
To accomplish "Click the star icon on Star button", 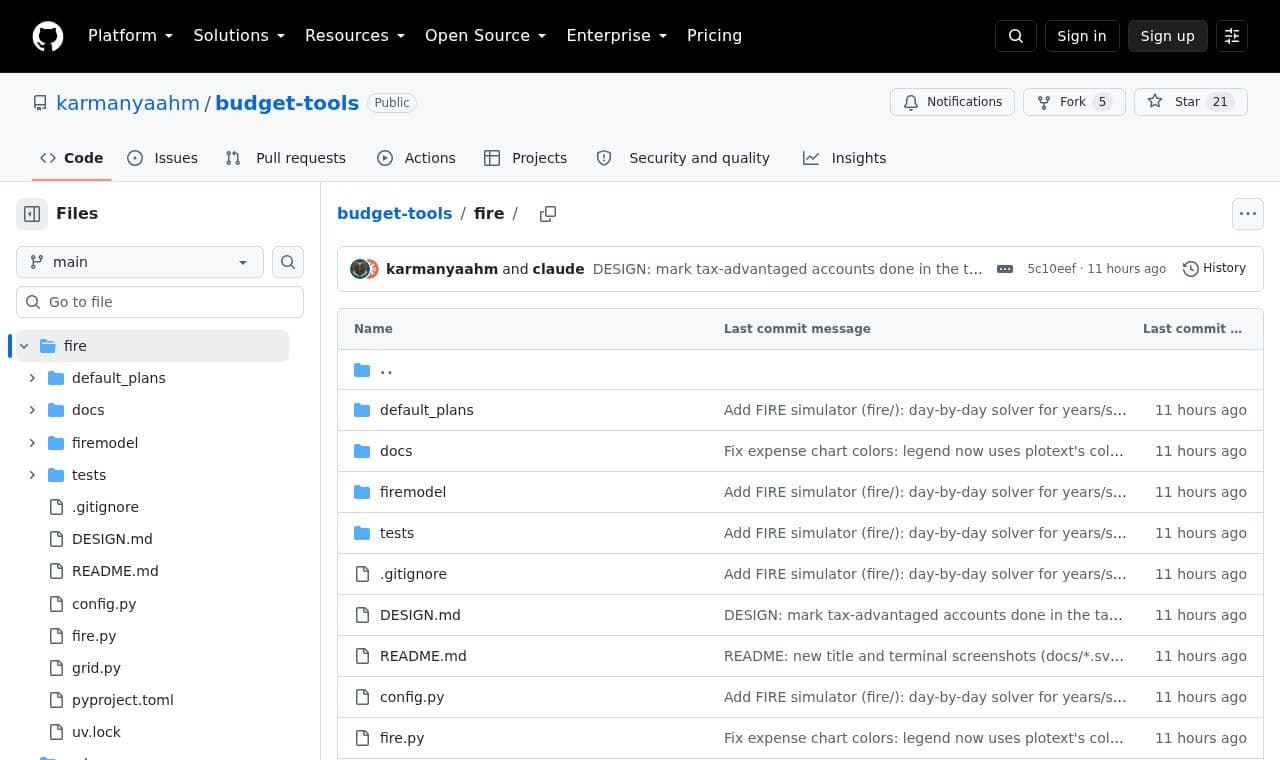I will tap(1155, 102).
